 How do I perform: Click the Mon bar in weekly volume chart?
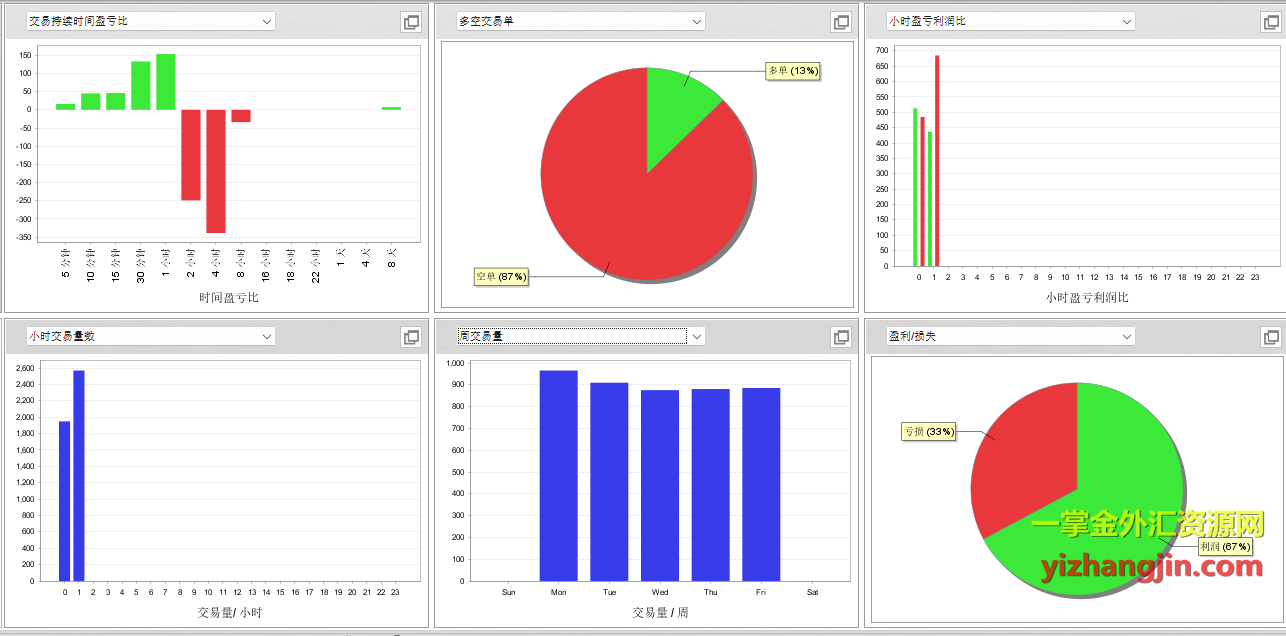coord(558,475)
